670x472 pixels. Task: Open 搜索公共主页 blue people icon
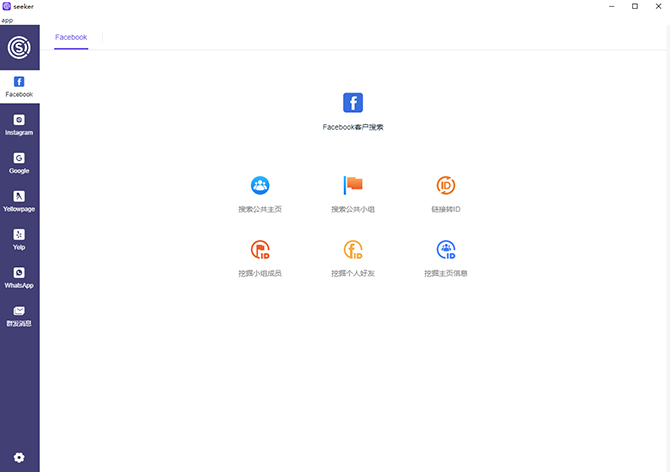click(x=260, y=185)
